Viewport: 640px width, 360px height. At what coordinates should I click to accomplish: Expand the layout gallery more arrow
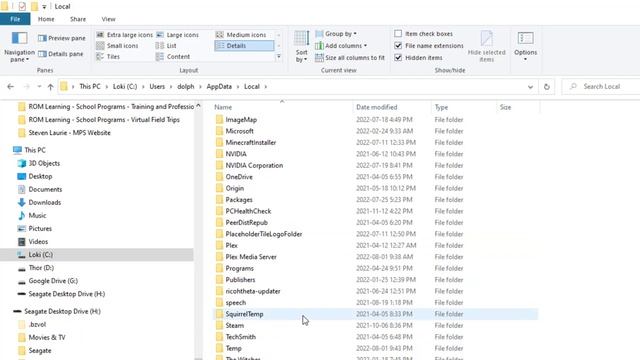coord(279,57)
